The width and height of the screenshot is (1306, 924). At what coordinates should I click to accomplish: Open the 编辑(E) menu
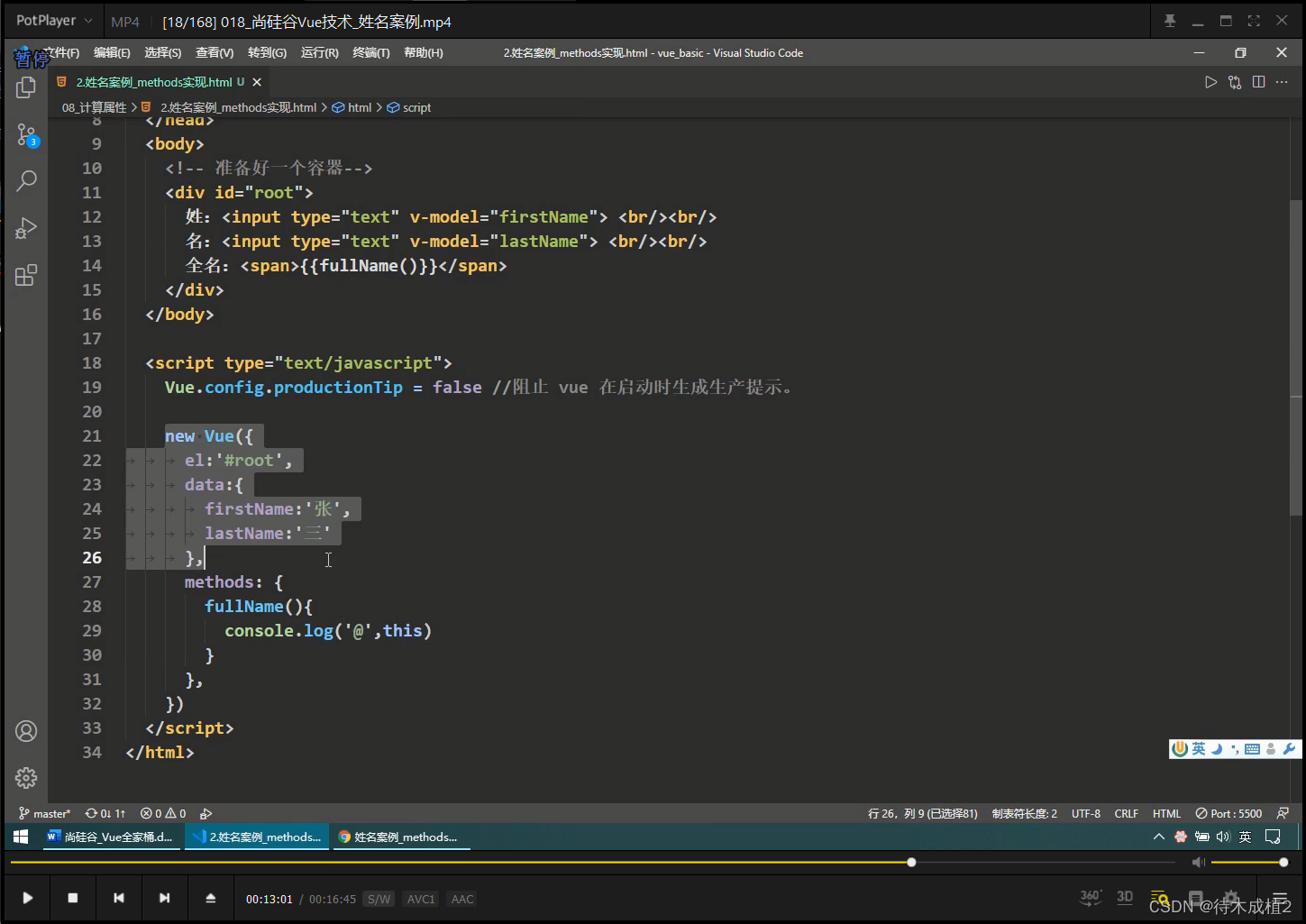point(112,53)
